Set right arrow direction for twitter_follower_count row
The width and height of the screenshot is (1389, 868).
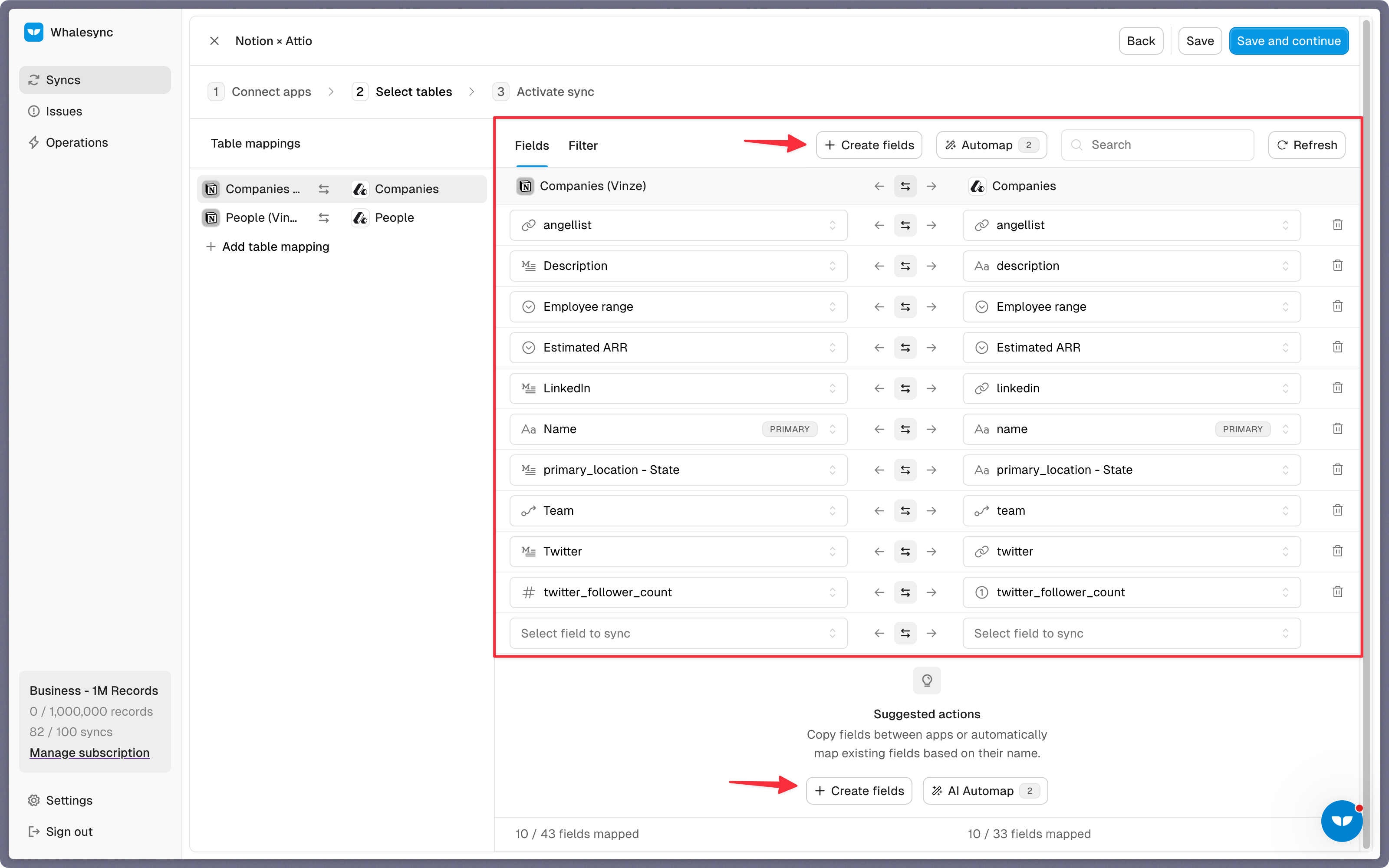click(x=931, y=592)
